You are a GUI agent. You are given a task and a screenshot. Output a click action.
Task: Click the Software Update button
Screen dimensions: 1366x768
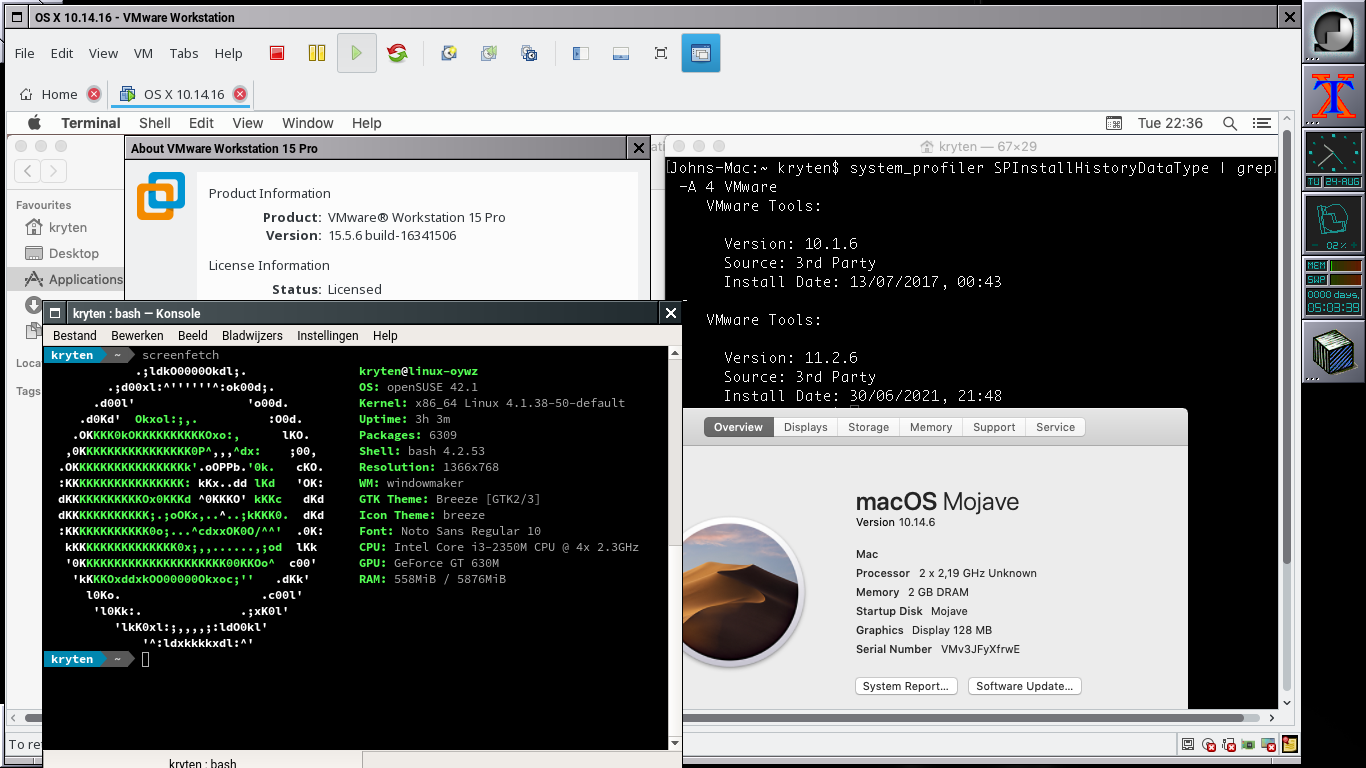pos(1024,685)
